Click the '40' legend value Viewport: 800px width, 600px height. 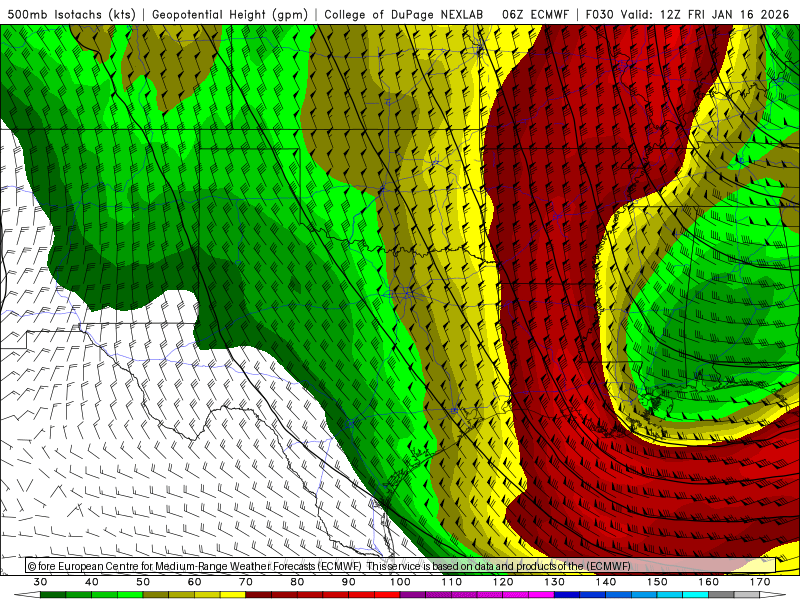(91, 582)
